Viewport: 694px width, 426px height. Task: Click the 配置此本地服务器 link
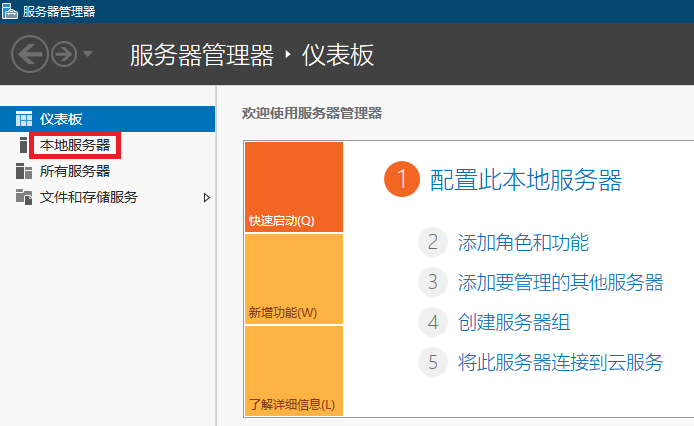click(x=526, y=180)
